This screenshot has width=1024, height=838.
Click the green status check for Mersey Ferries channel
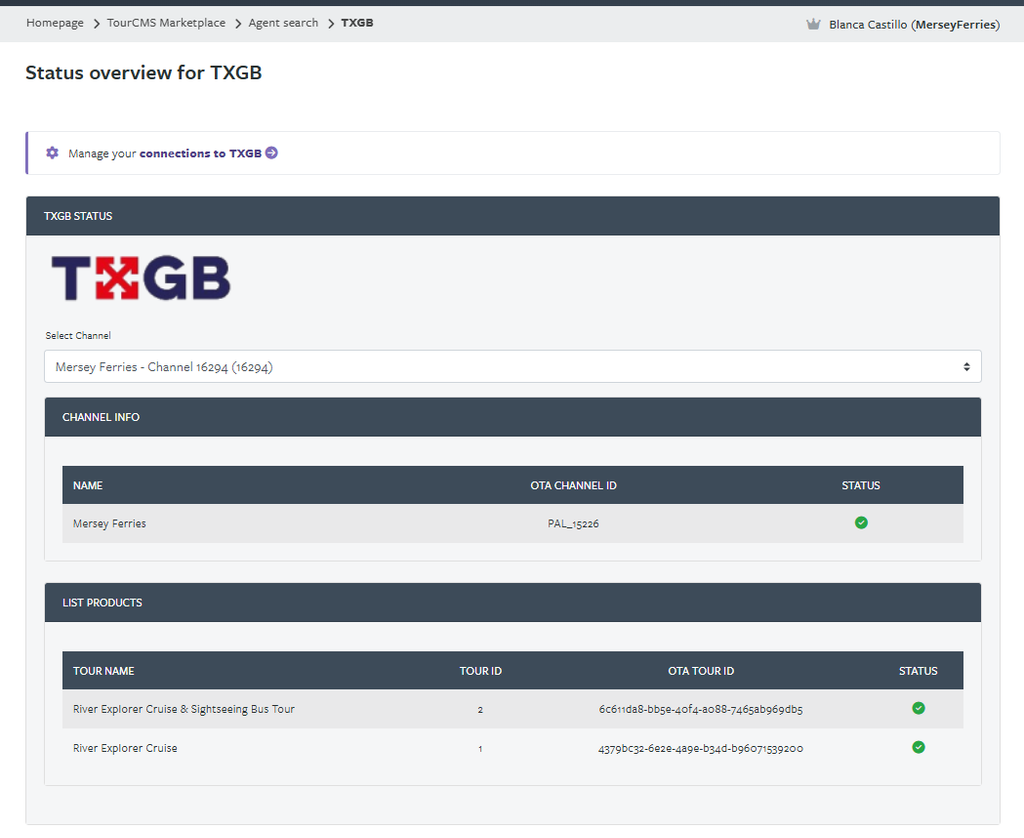point(861,523)
